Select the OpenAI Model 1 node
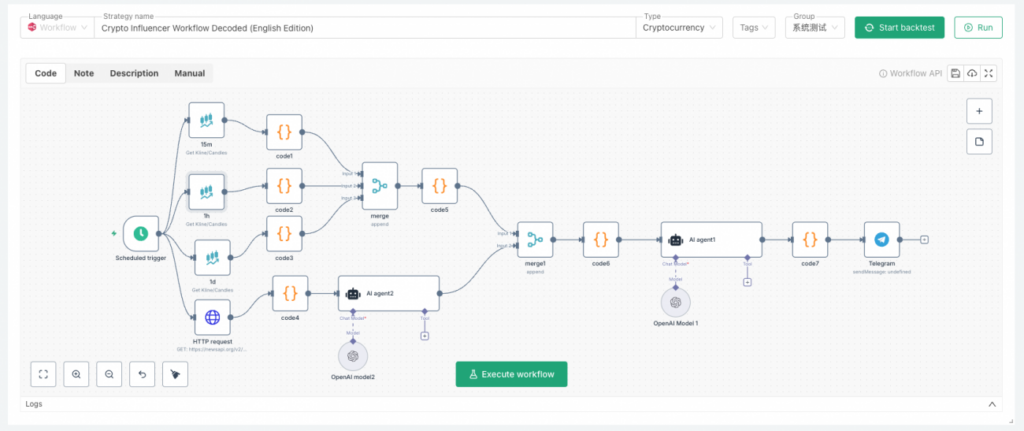This screenshot has width=1024, height=431. (x=676, y=301)
